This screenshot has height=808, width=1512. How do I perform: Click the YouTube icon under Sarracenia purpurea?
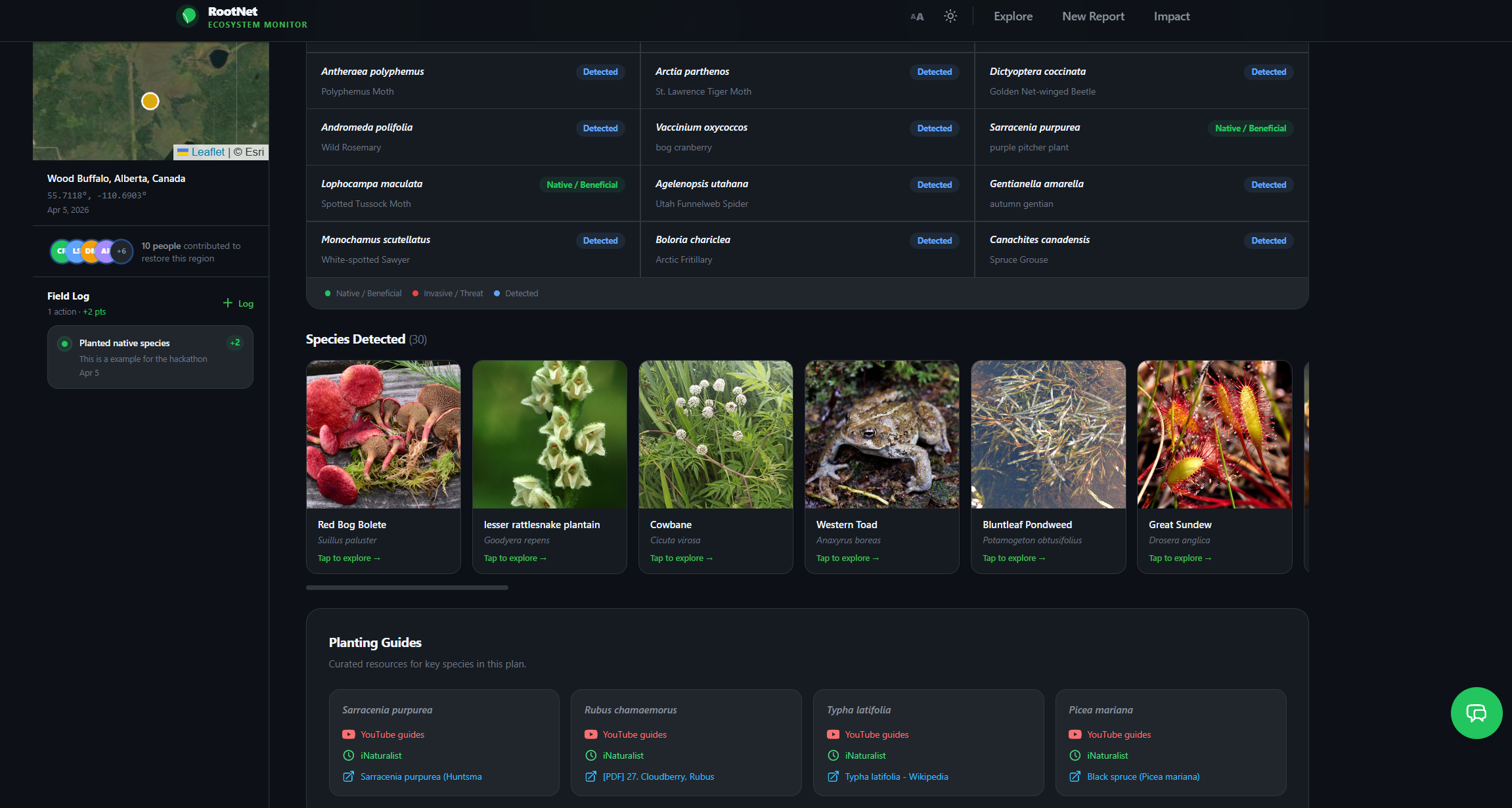pos(349,734)
